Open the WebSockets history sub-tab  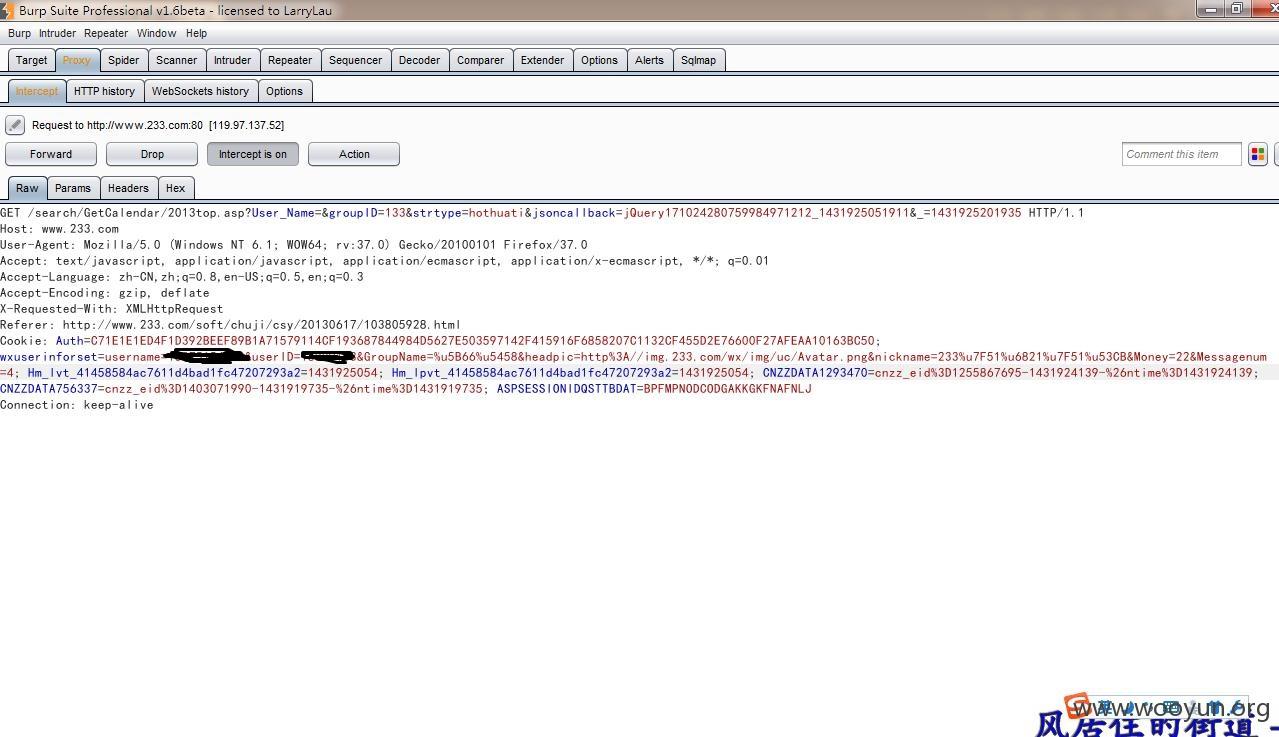point(200,91)
